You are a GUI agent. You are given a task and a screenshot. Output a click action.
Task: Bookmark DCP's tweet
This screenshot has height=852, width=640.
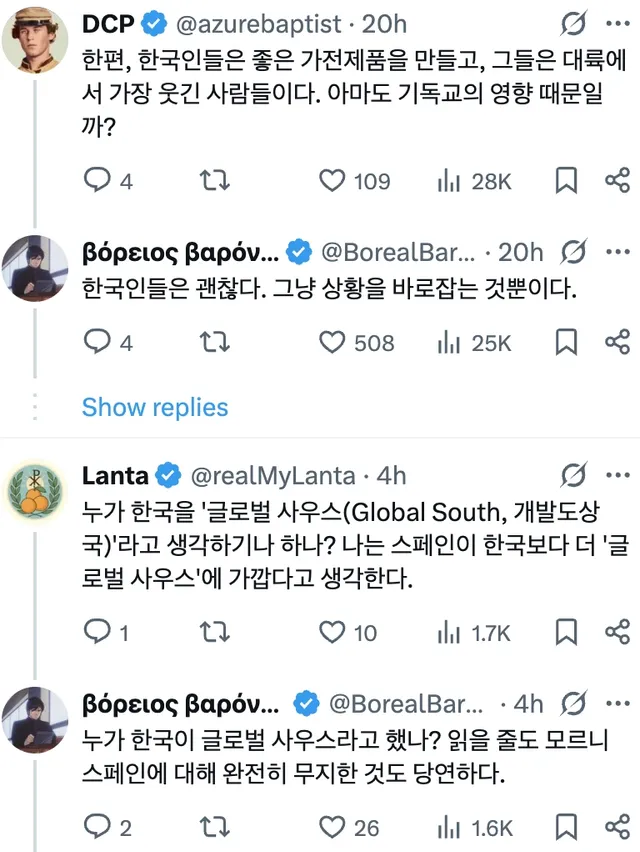565,180
